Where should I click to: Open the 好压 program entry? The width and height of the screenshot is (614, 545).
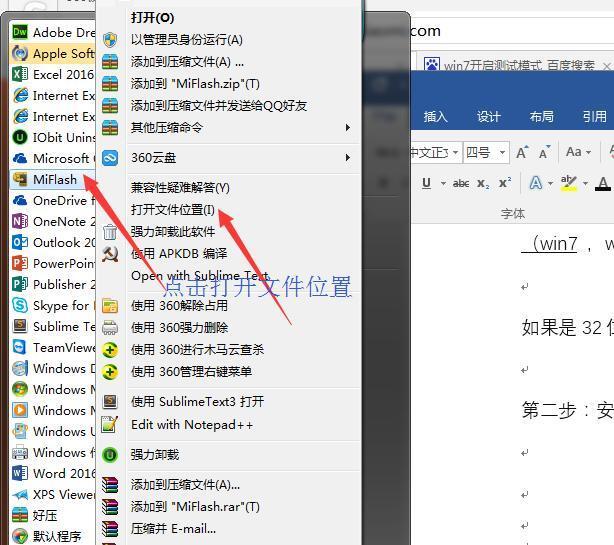pyautogui.click(x=53, y=515)
